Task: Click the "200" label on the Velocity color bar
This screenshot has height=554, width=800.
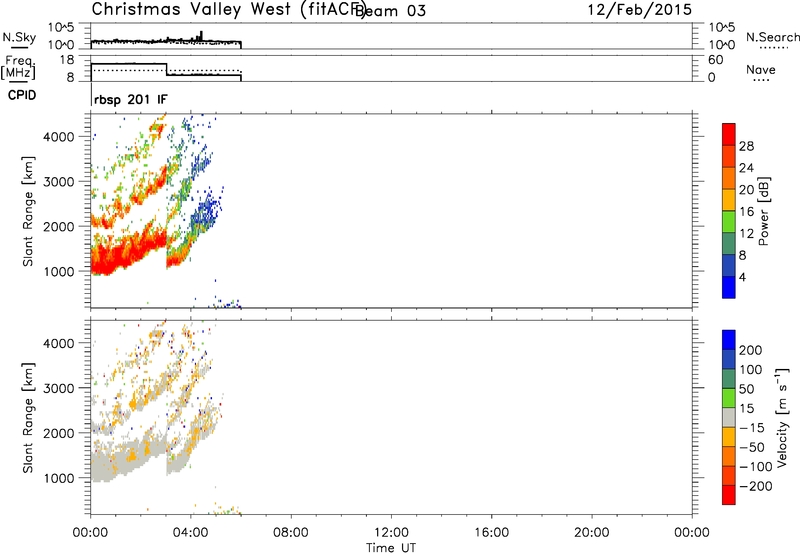Action: pos(751,350)
